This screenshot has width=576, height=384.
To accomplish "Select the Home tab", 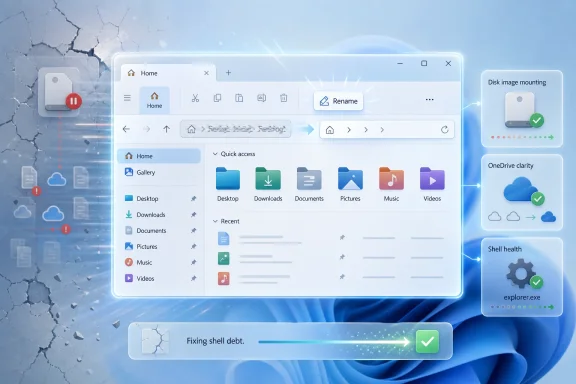I will (168, 73).
